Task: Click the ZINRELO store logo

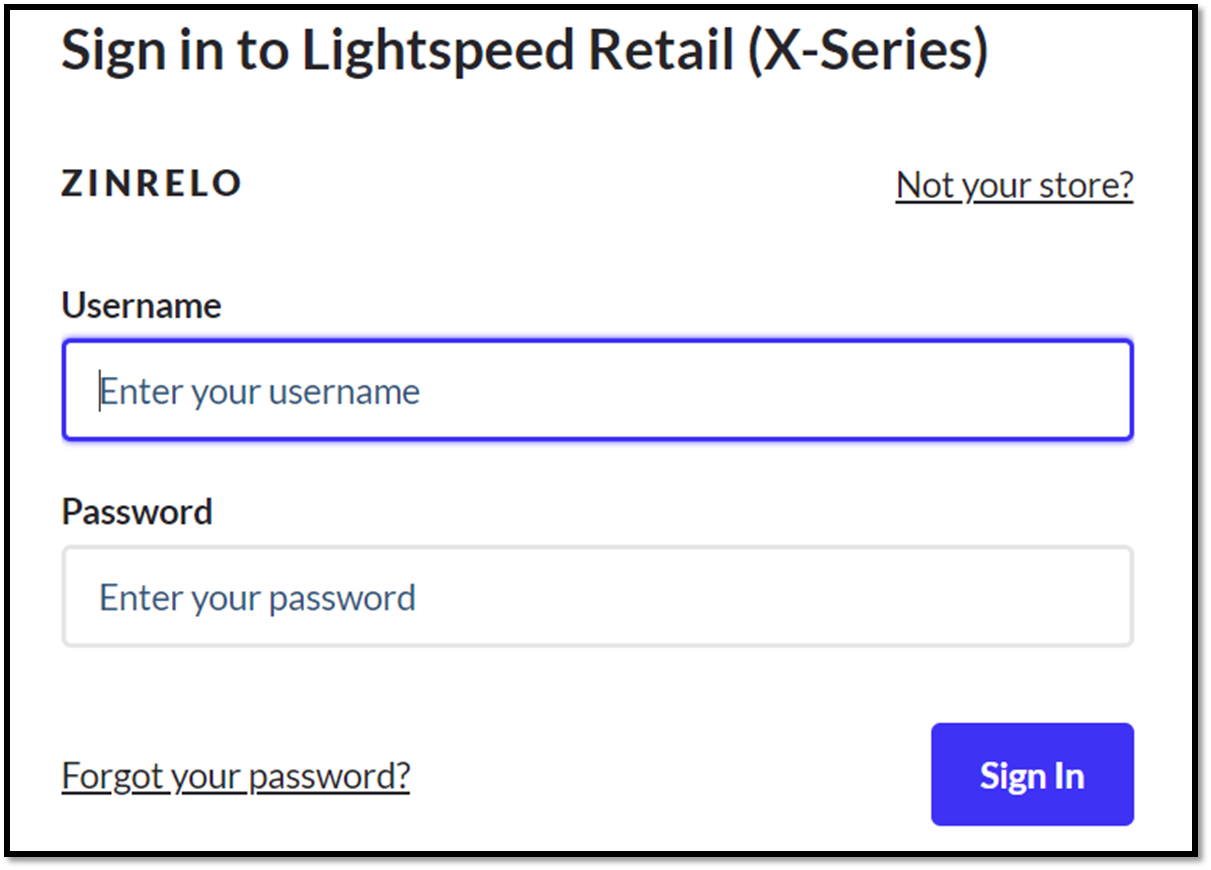Action: tap(151, 184)
